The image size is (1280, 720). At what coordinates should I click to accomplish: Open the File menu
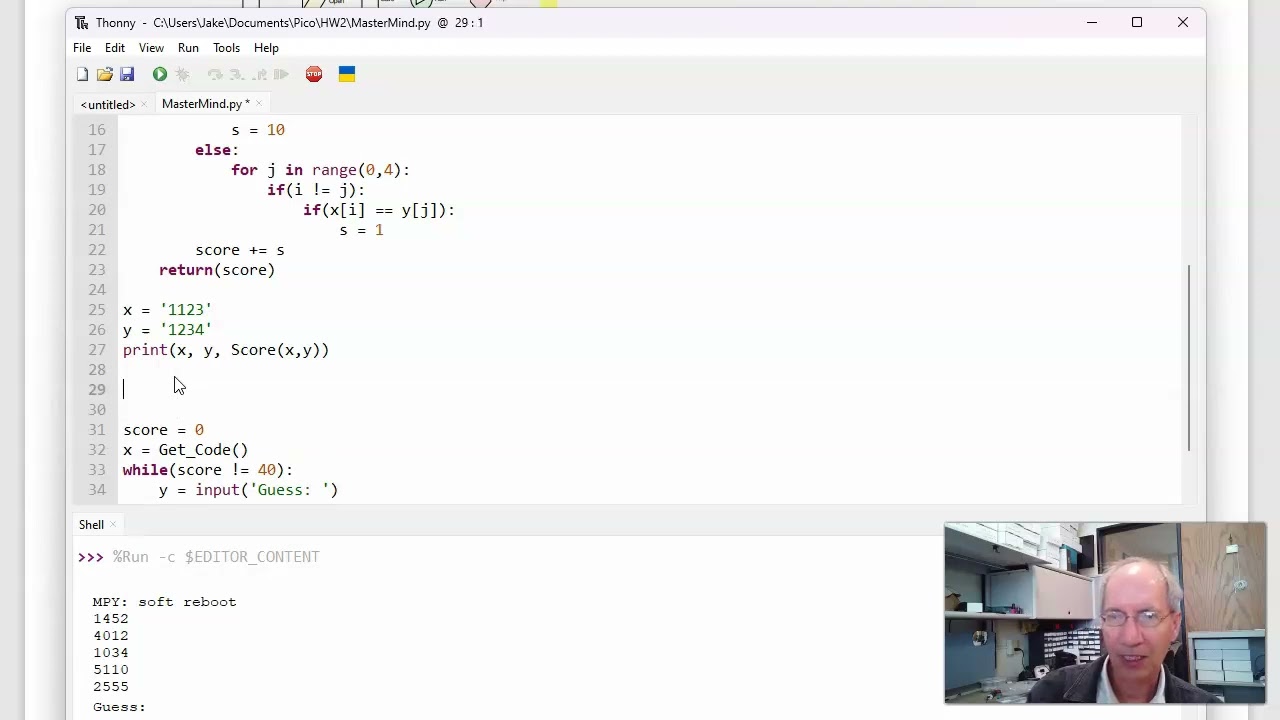pyautogui.click(x=82, y=48)
